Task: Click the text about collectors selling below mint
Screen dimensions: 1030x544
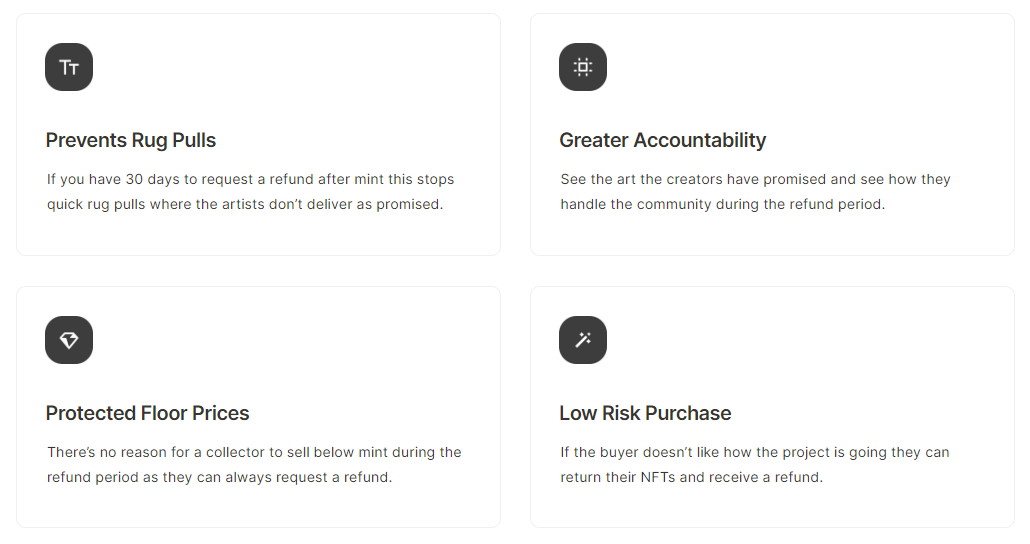Action: 254,465
